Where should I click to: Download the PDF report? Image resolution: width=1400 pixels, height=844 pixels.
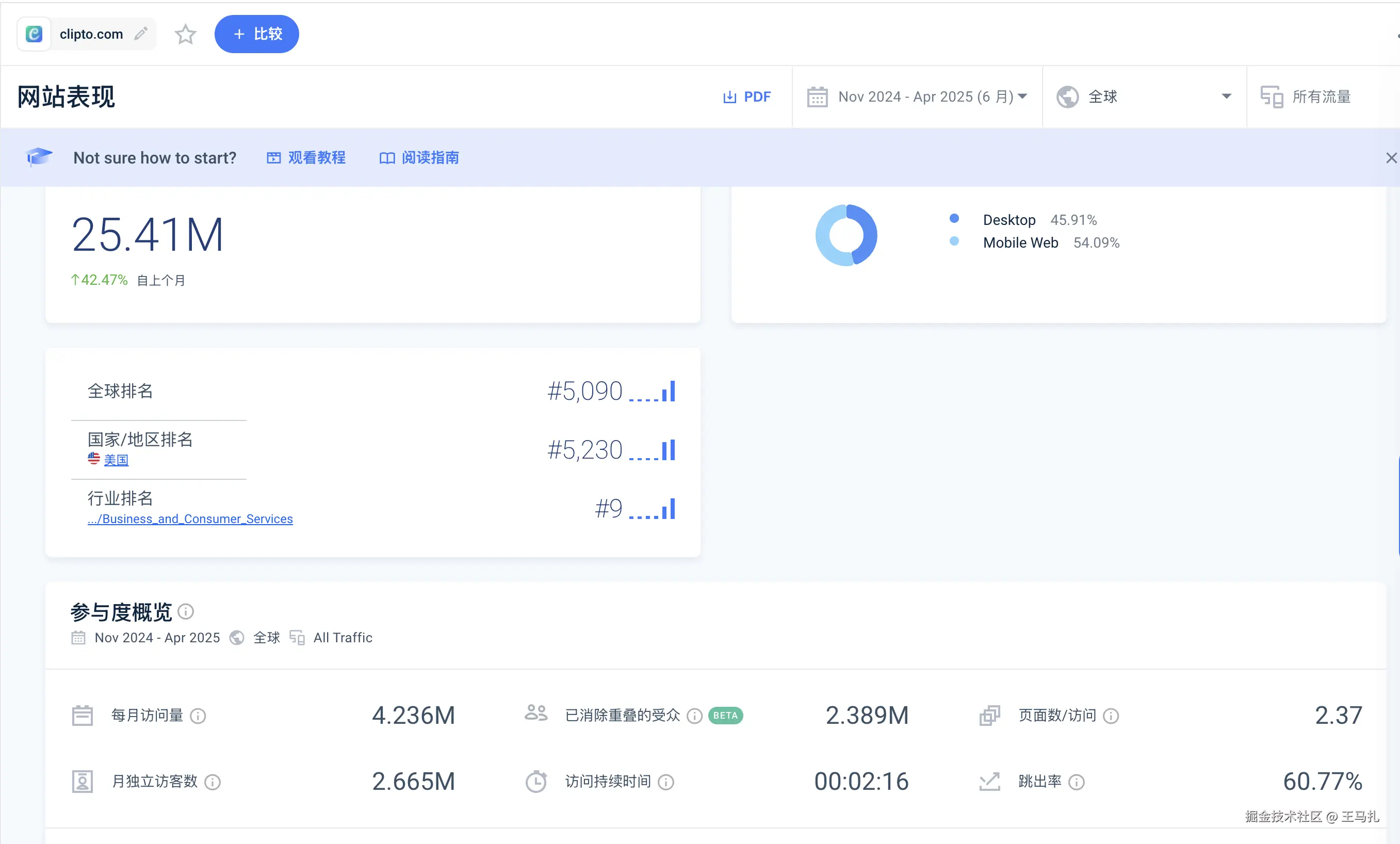747,96
